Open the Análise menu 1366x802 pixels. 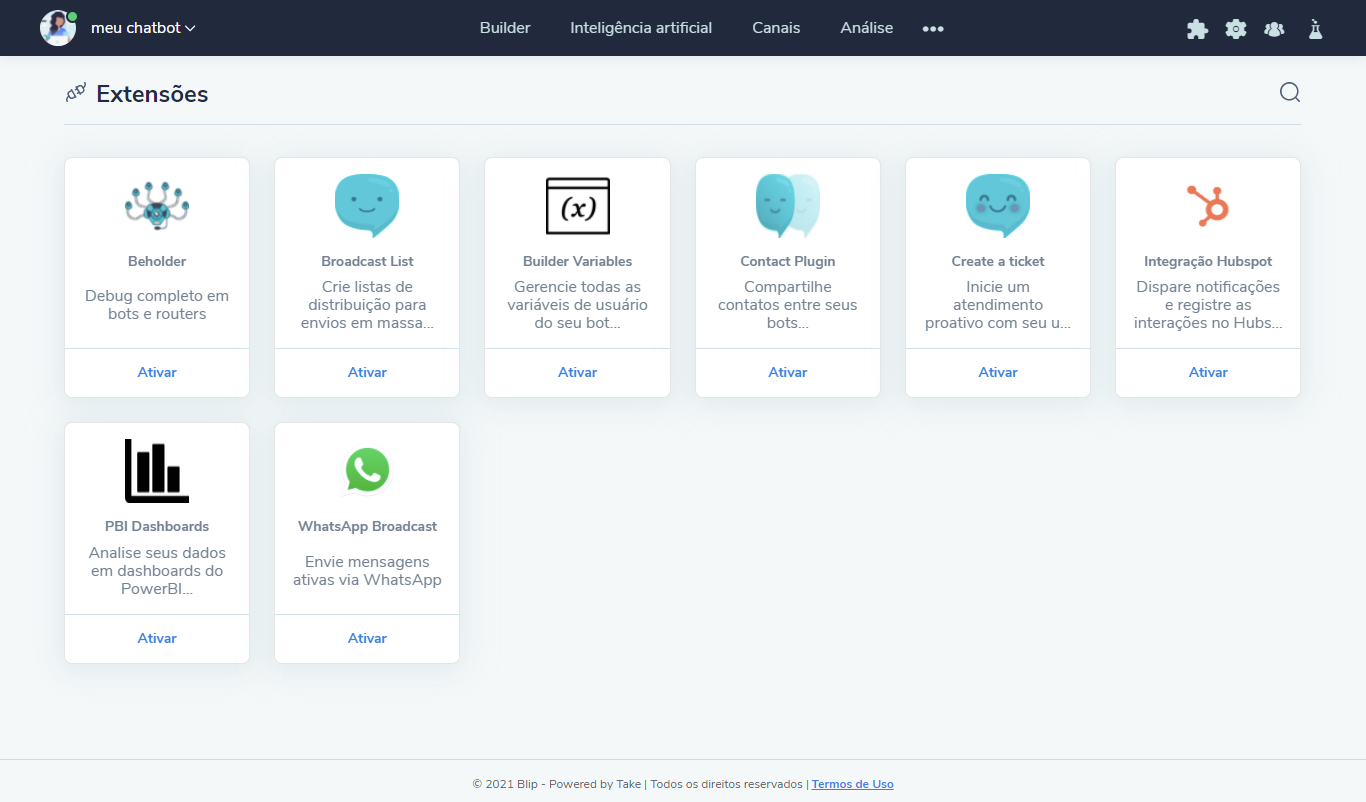tap(867, 28)
